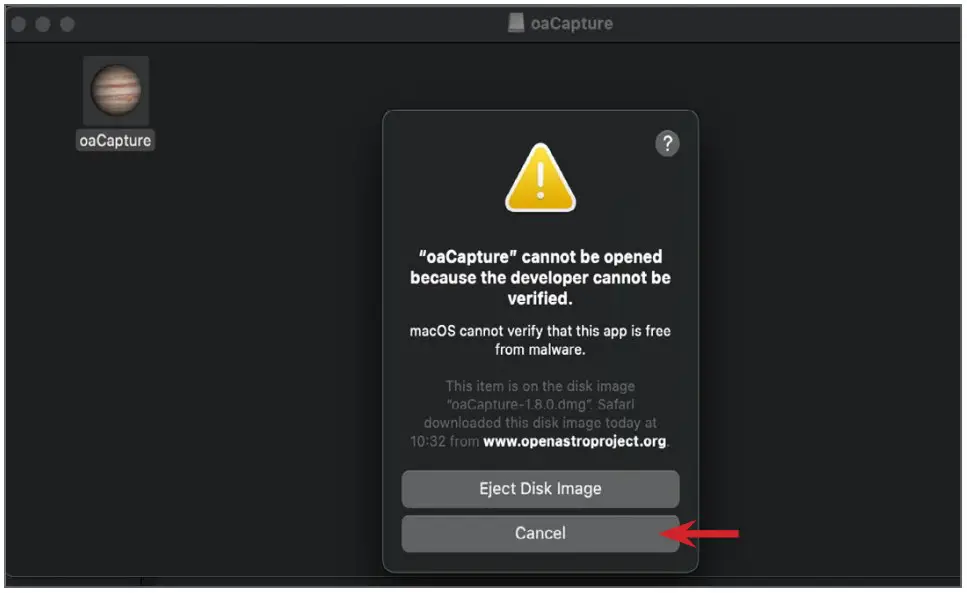The image size is (967, 593).
Task: Click the oaCapture label under the app icon
Action: click(115, 141)
